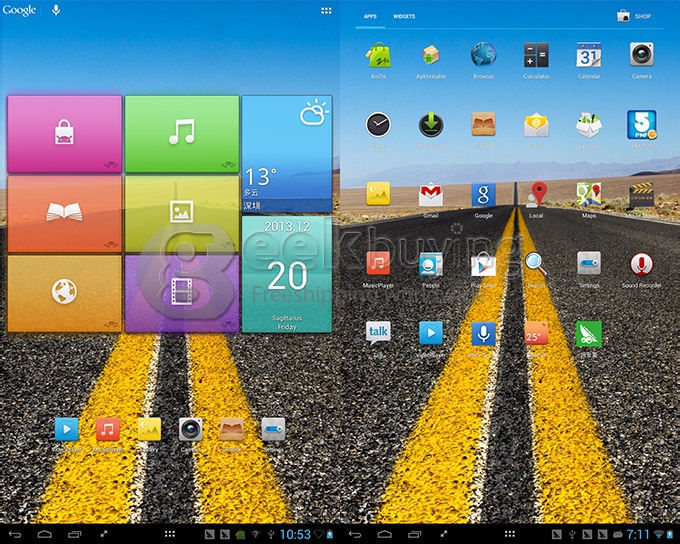Open Gmail from the app drawer
The height and width of the screenshot is (544, 680).
coord(431,195)
